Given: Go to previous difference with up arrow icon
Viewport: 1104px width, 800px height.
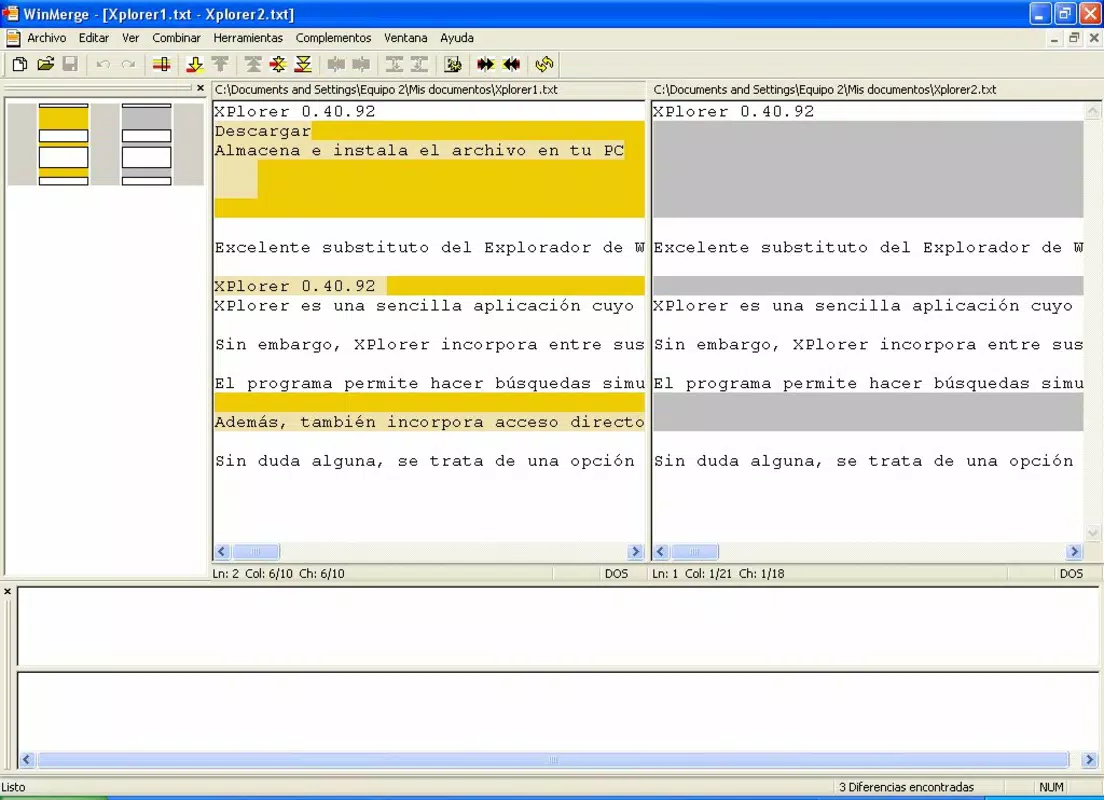Looking at the screenshot, I should coord(220,65).
